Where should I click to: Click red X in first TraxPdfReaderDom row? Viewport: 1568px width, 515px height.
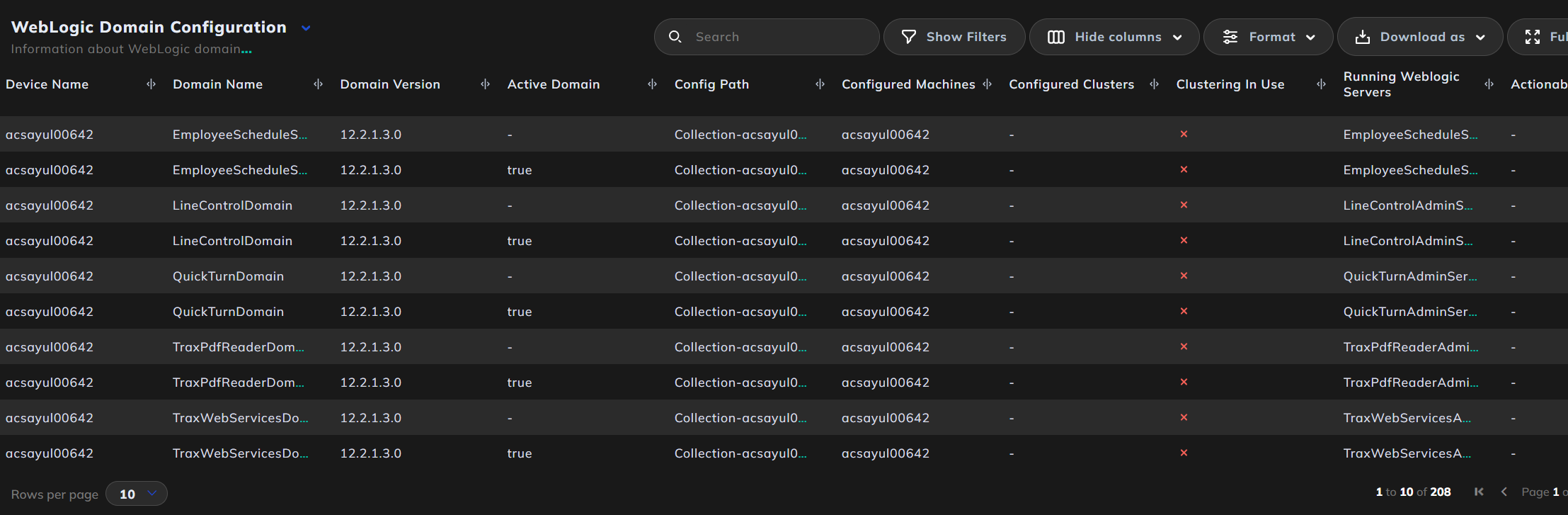pyautogui.click(x=1184, y=346)
